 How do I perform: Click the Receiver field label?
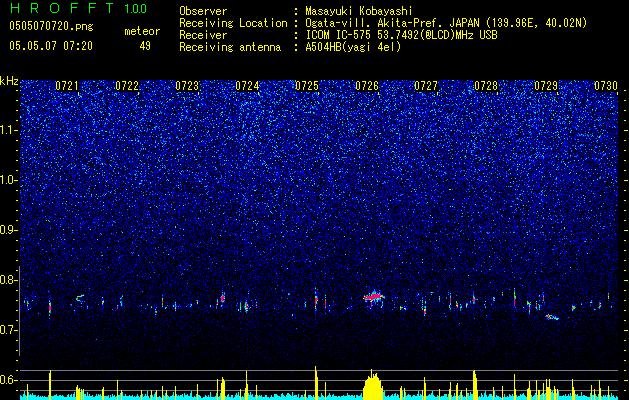203,35
